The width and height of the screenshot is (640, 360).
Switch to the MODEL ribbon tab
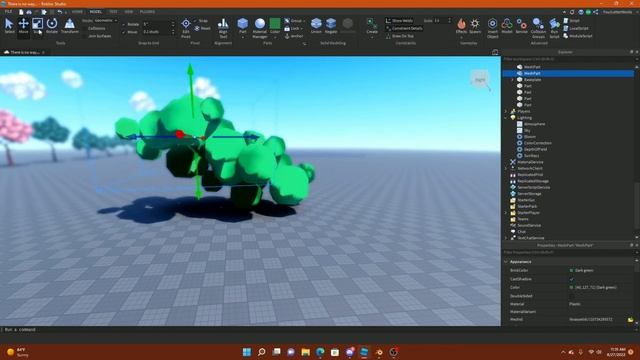click(x=96, y=12)
